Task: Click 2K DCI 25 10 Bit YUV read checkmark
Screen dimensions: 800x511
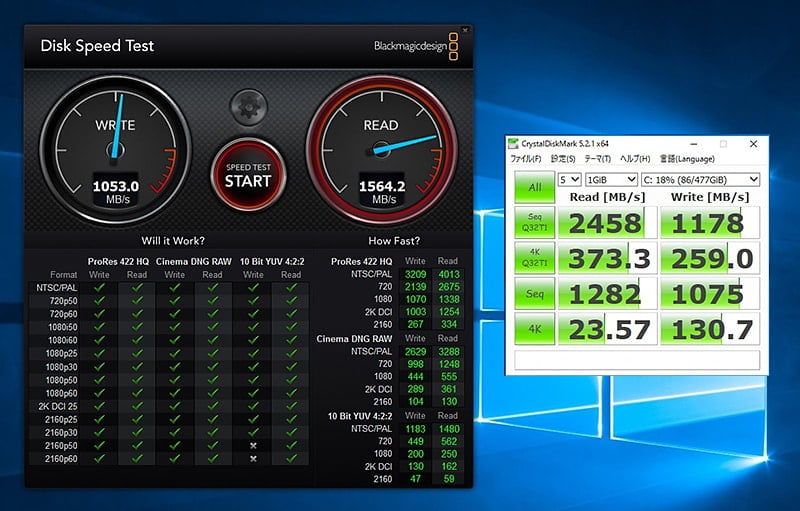Action: coord(291,406)
